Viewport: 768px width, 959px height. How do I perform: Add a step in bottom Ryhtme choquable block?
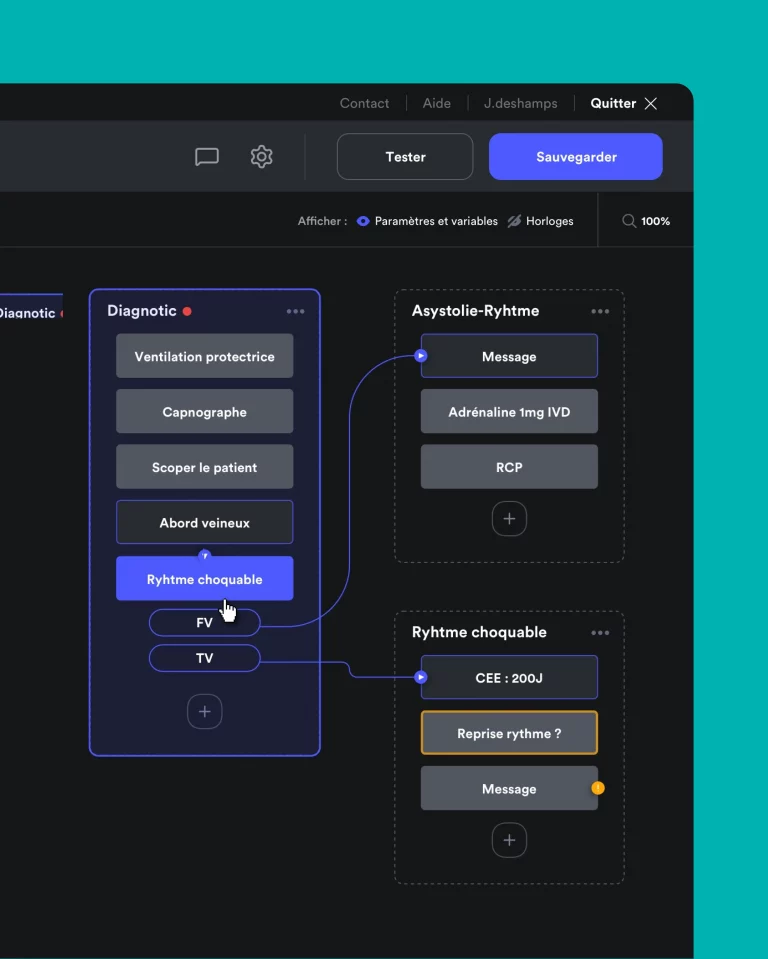click(509, 841)
